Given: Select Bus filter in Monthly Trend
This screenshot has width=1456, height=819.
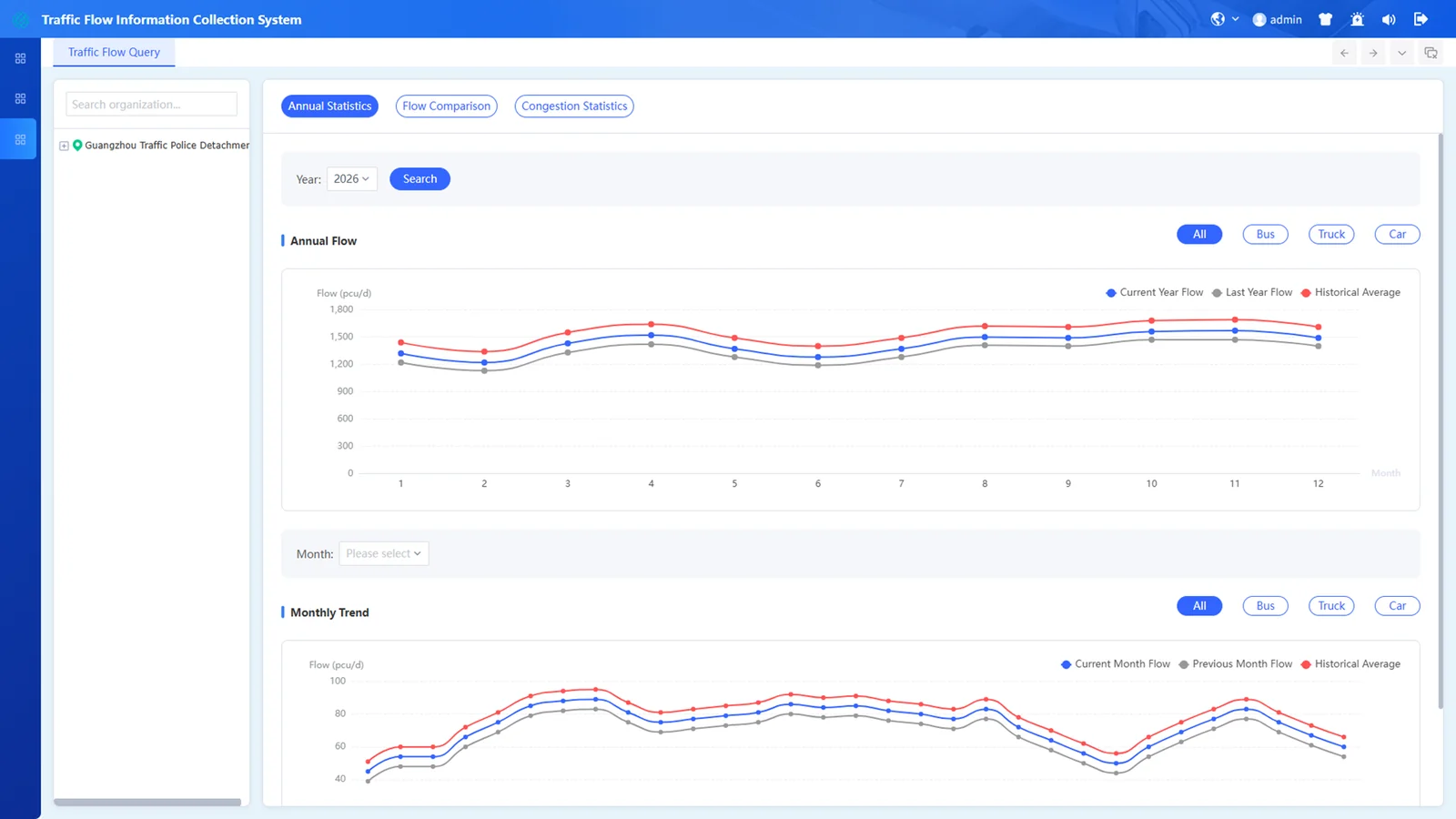Looking at the screenshot, I should pyautogui.click(x=1265, y=606).
